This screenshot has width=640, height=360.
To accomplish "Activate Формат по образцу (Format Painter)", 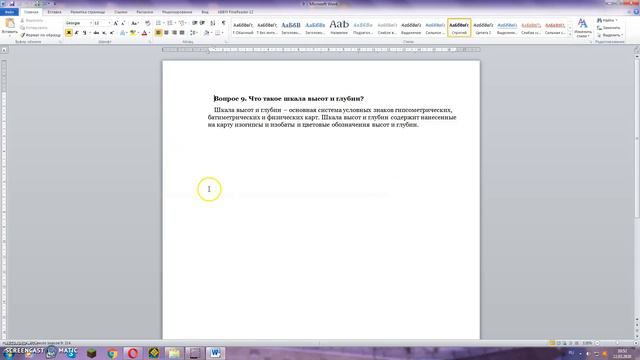I will click(x=40, y=35).
